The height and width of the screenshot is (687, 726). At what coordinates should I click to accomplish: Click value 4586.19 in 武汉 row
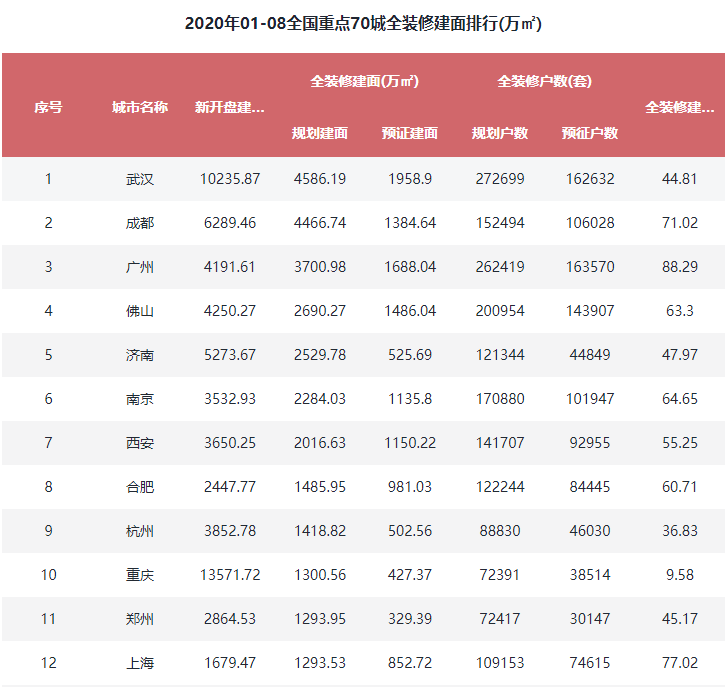point(319,179)
